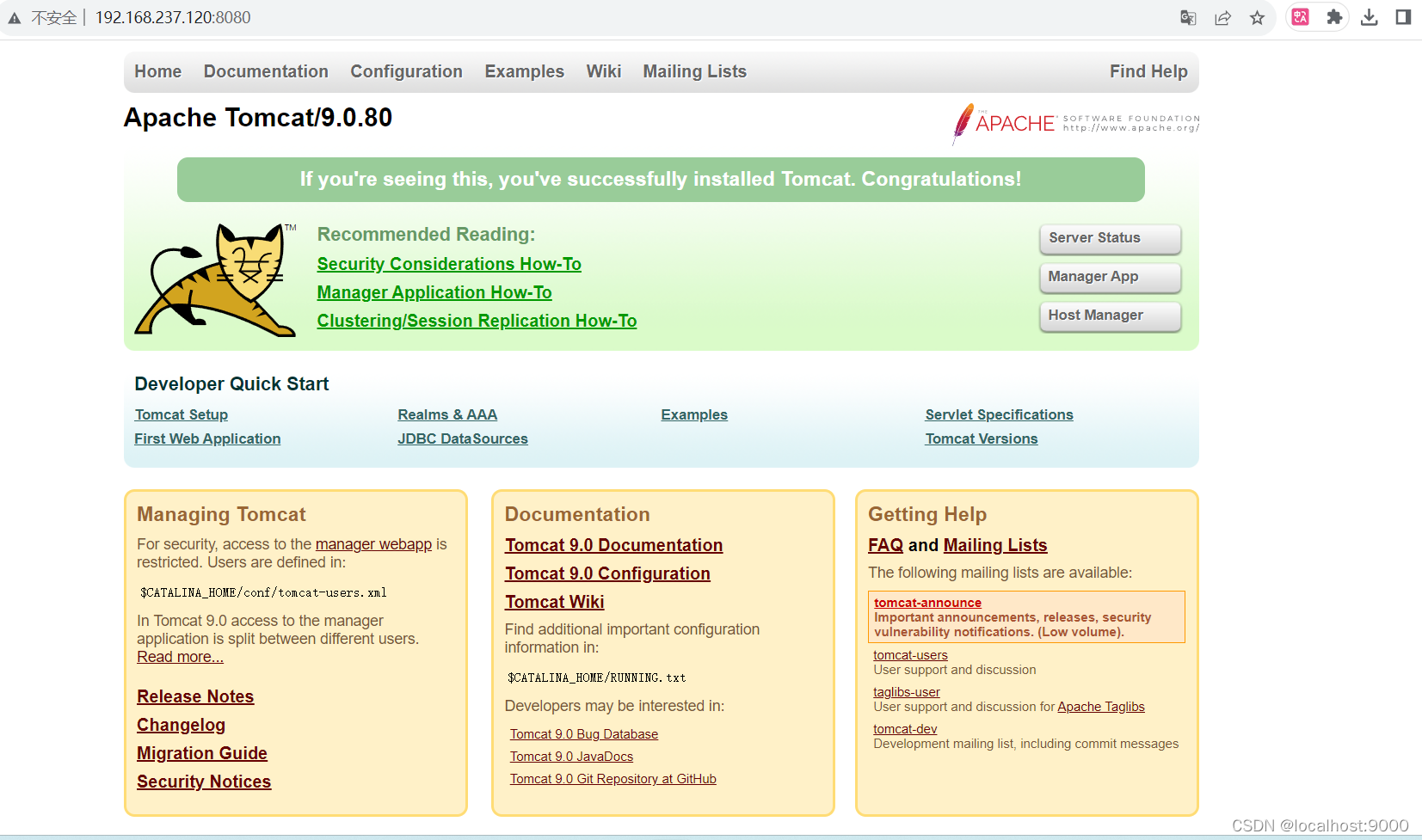This screenshot has width=1422, height=840.
Task: Open the Documentation nav item
Action: click(x=266, y=71)
